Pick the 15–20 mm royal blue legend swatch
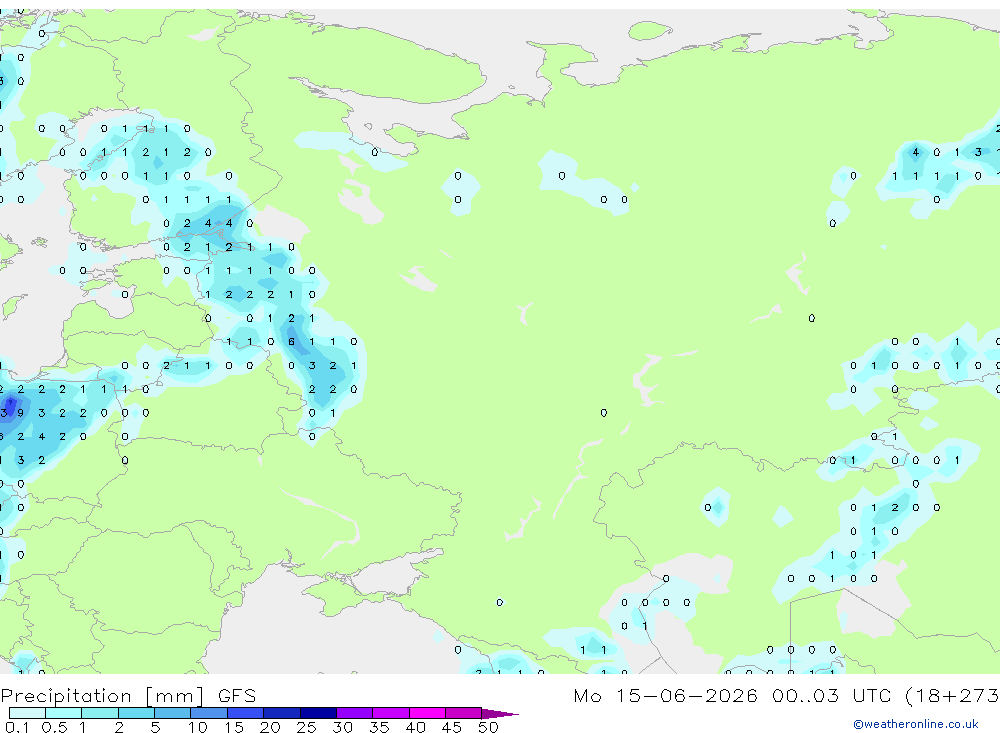 point(246,713)
